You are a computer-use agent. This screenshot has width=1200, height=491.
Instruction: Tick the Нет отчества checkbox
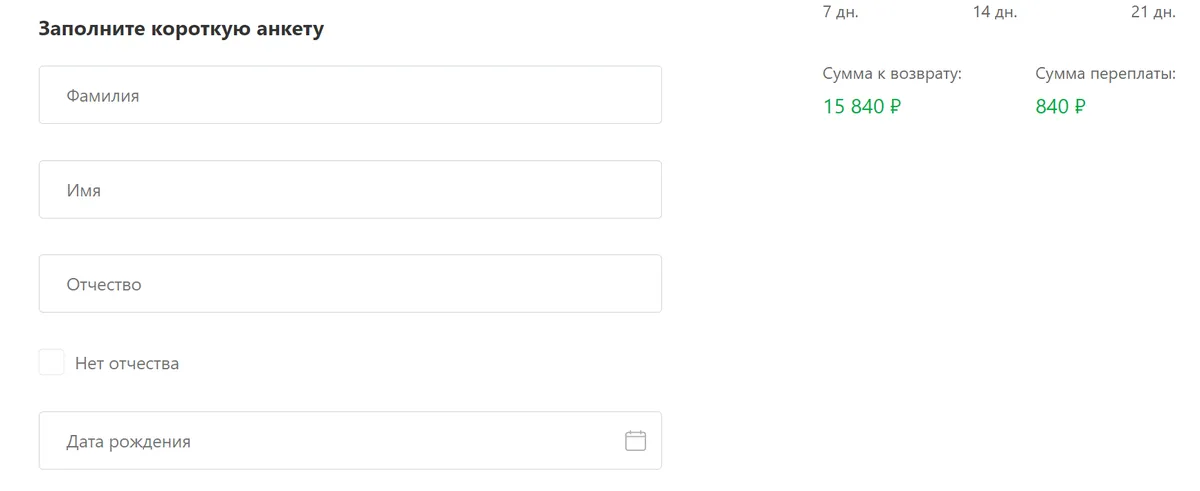(51, 362)
